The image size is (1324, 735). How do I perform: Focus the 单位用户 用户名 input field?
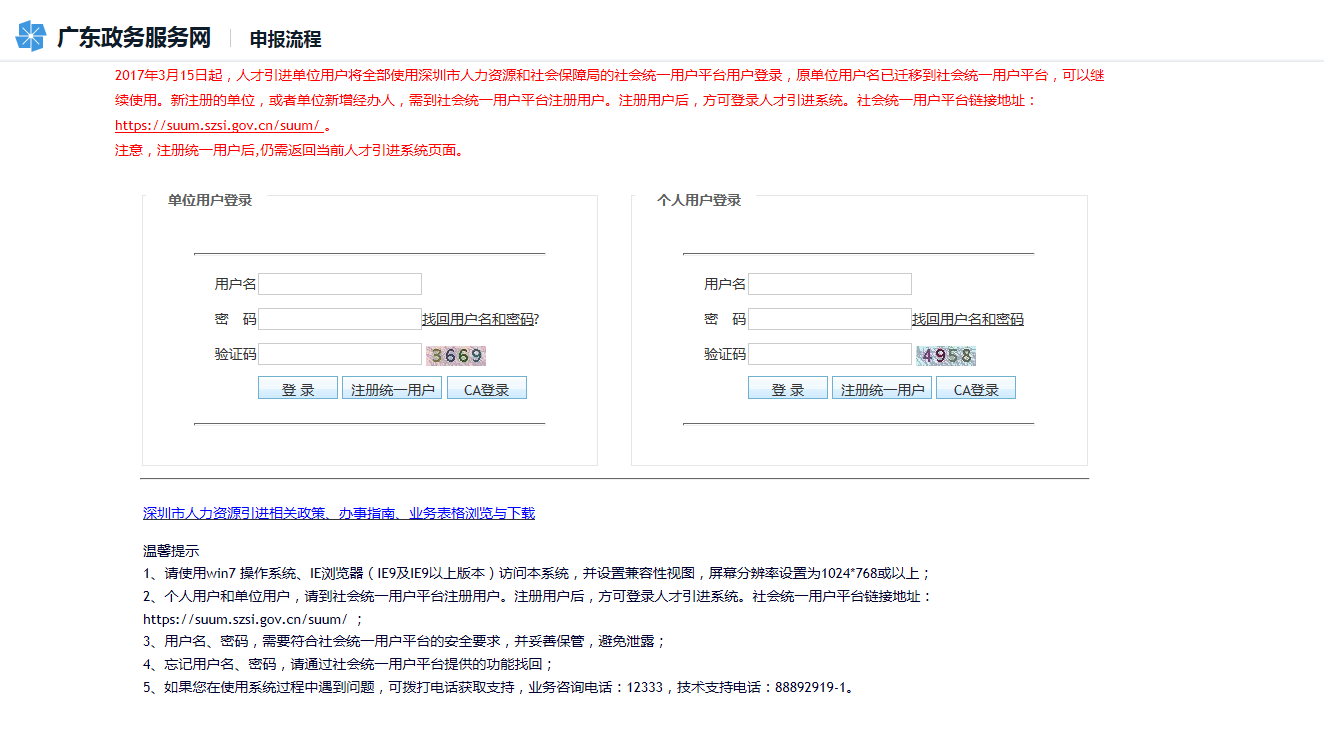pyautogui.click(x=340, y=284)
